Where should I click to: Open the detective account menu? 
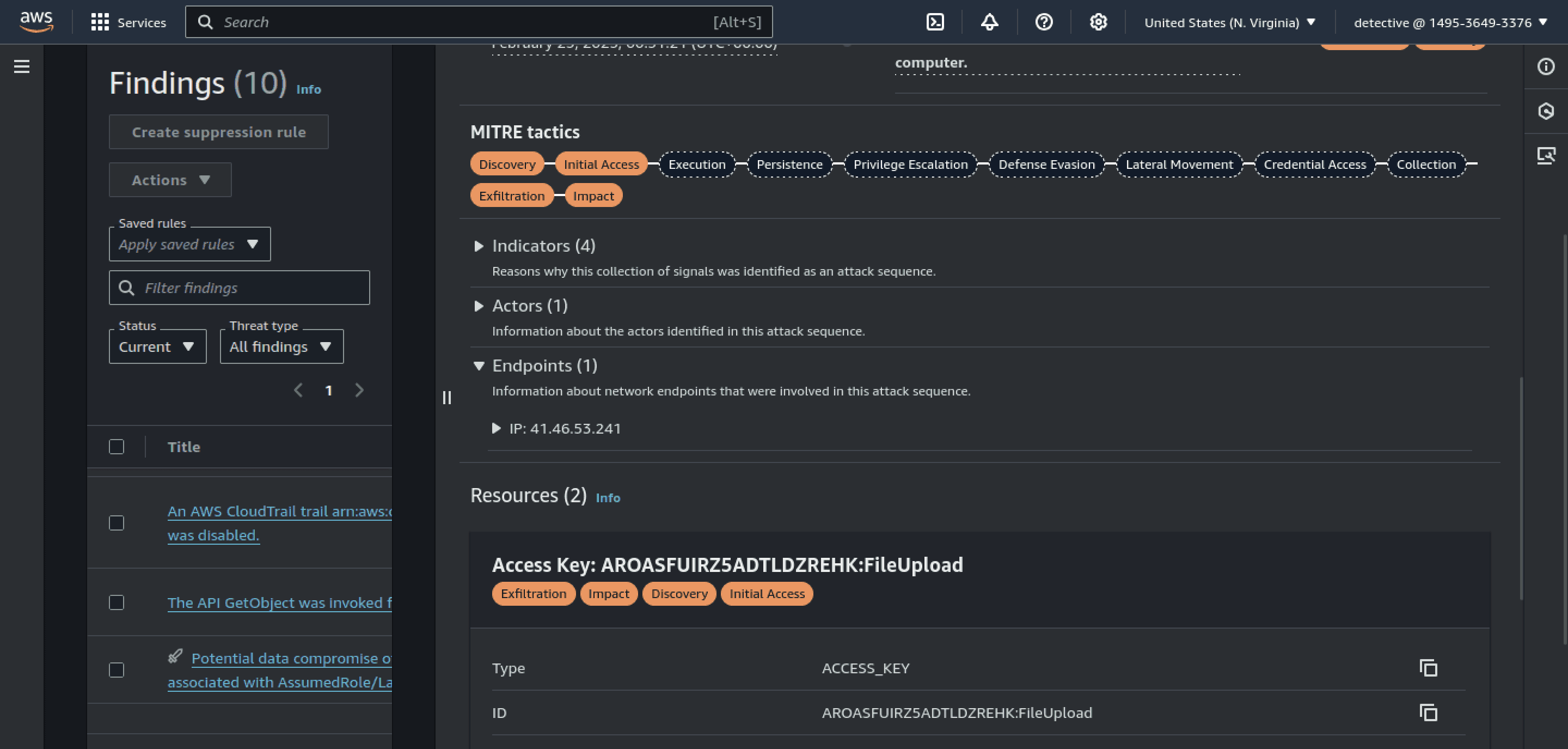click(x=1450, y=22)
